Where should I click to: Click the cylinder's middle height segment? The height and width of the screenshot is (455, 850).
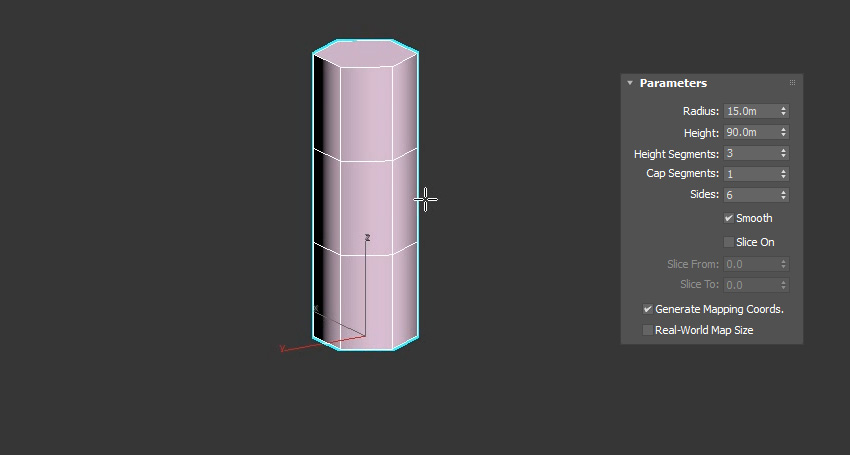click(365, 200)
